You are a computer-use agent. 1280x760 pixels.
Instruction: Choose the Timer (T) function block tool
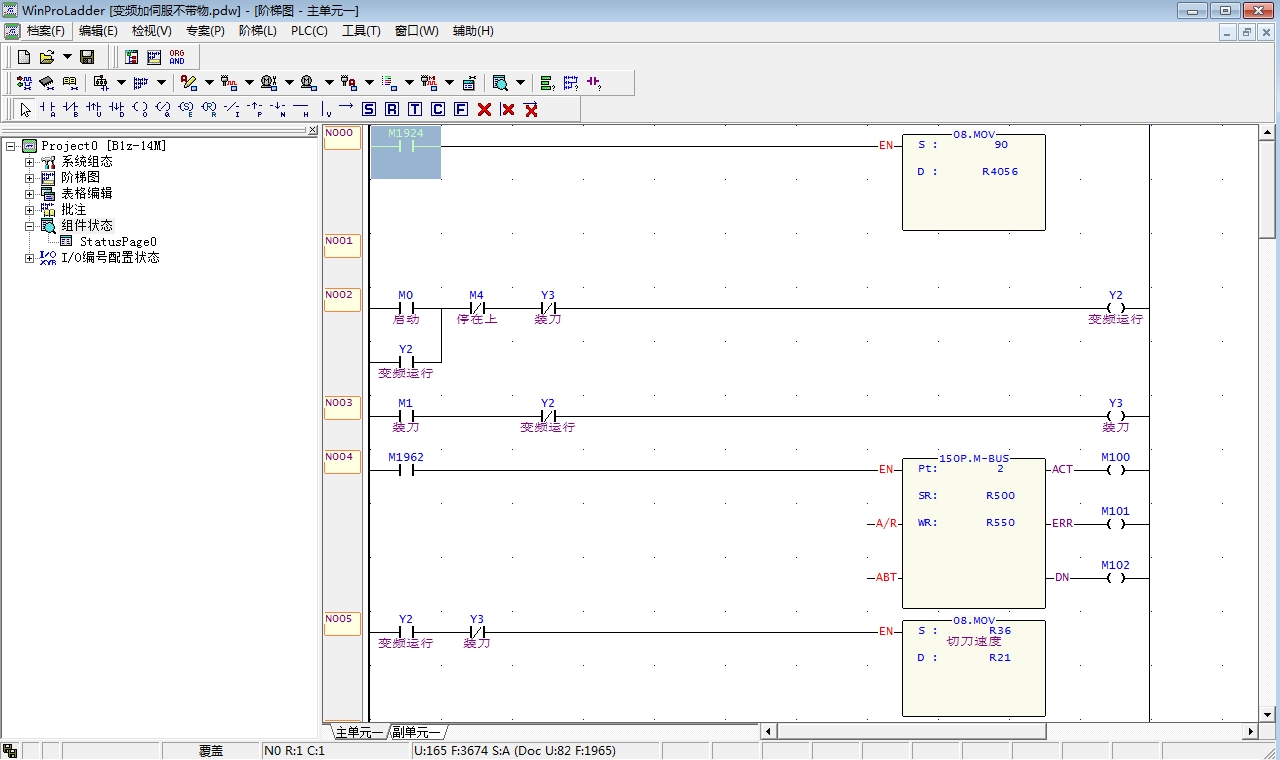pos(415,109)
